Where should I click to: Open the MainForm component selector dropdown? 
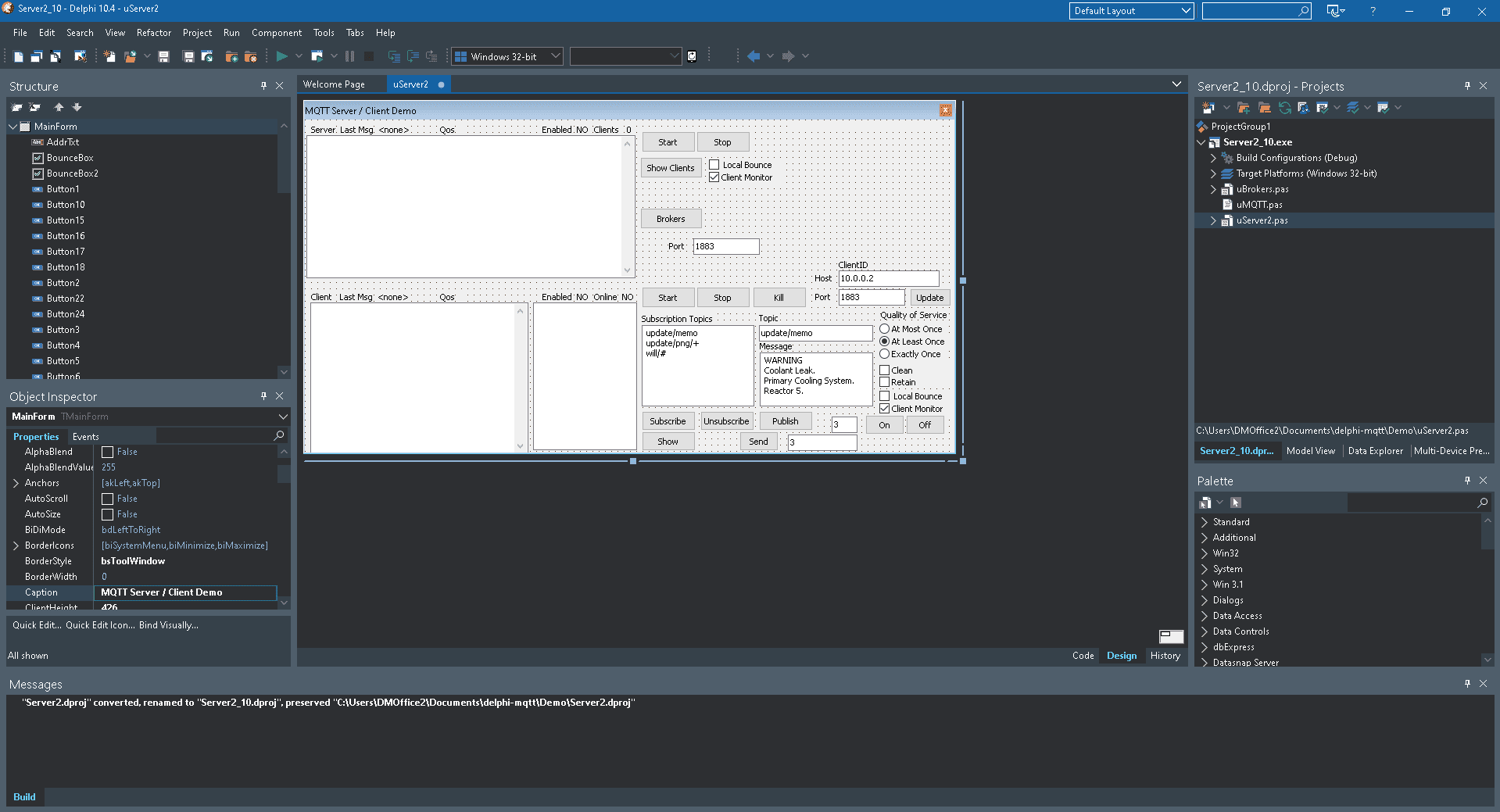point(283,417)
